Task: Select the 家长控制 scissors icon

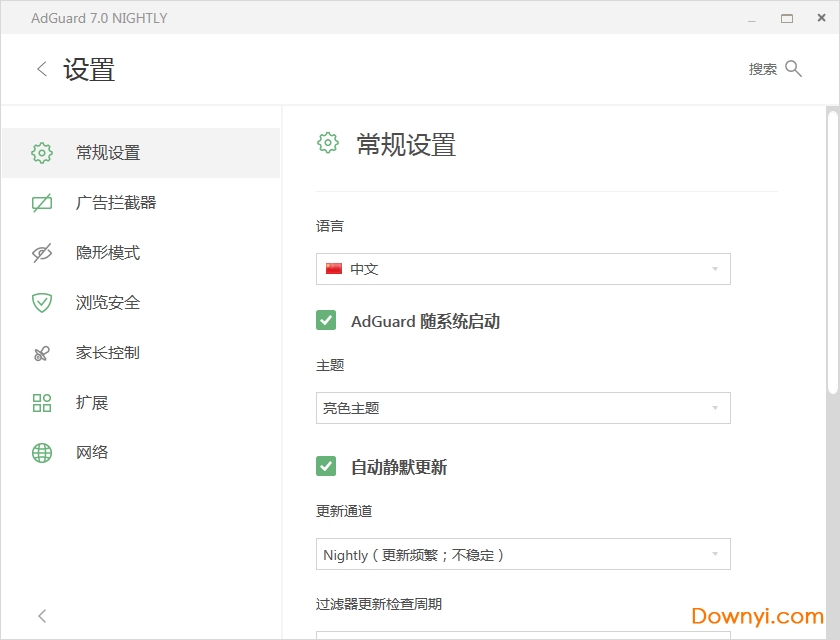Action: (x=41, y=352)
